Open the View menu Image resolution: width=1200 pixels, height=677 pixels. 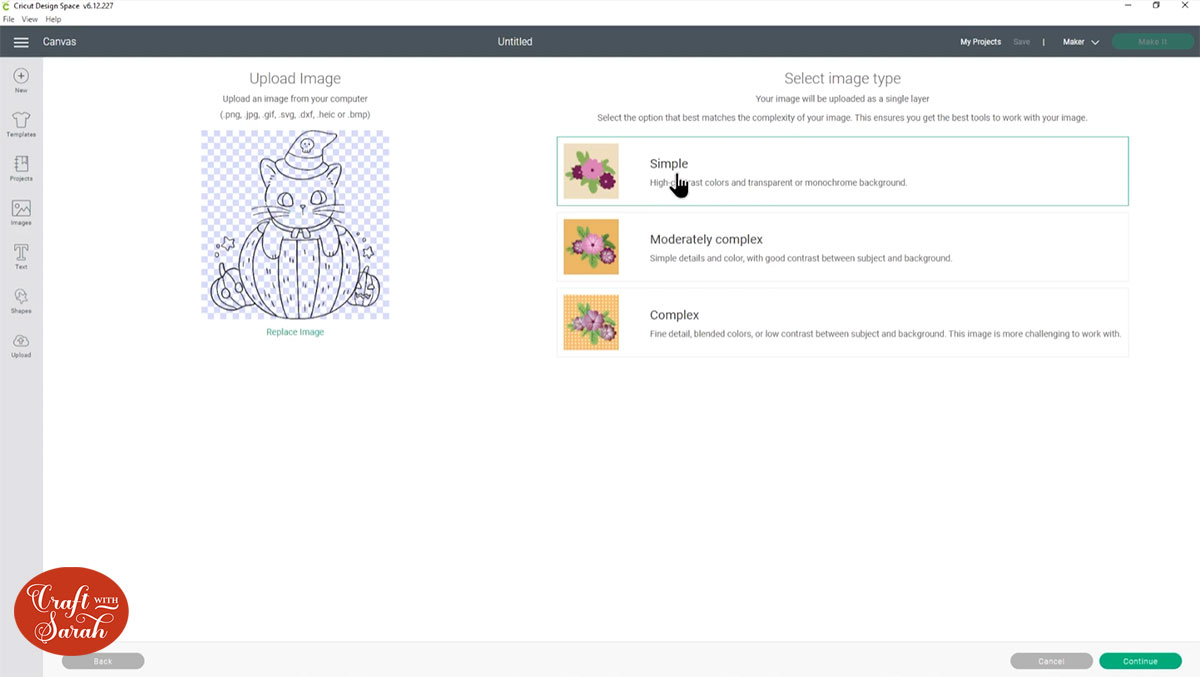[30, 19]
